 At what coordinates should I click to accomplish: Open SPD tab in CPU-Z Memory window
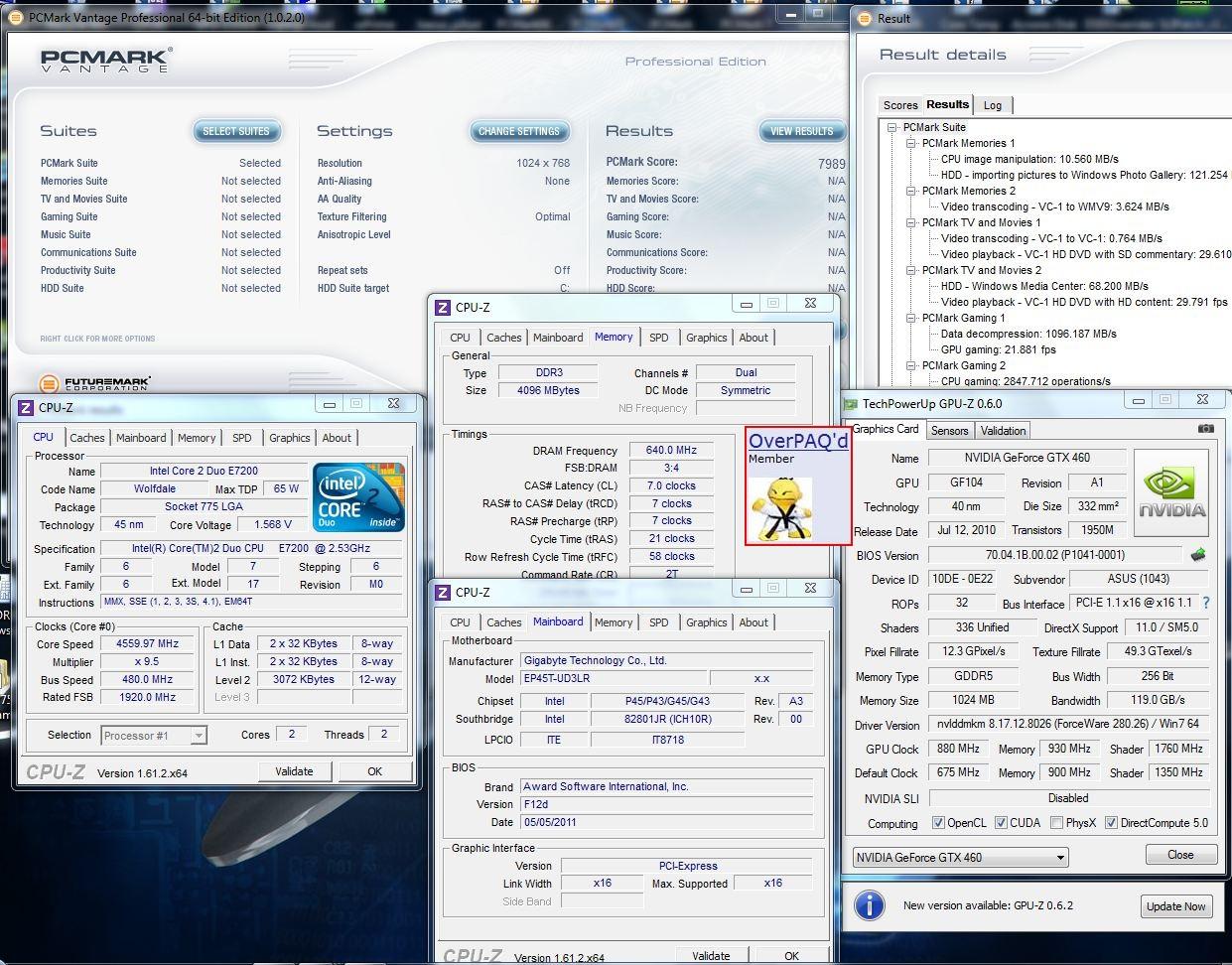point(659,338)
